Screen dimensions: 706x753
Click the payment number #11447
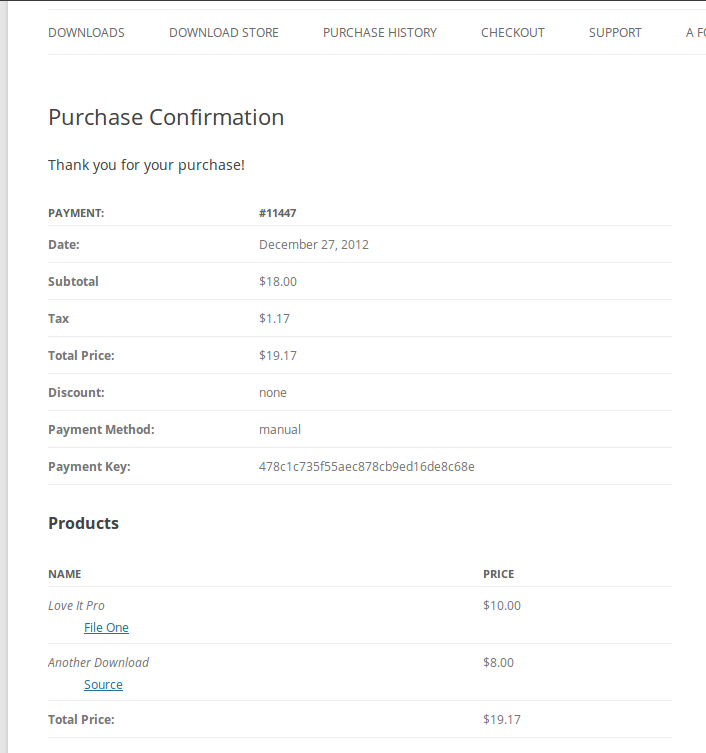[x=278, y=213]
